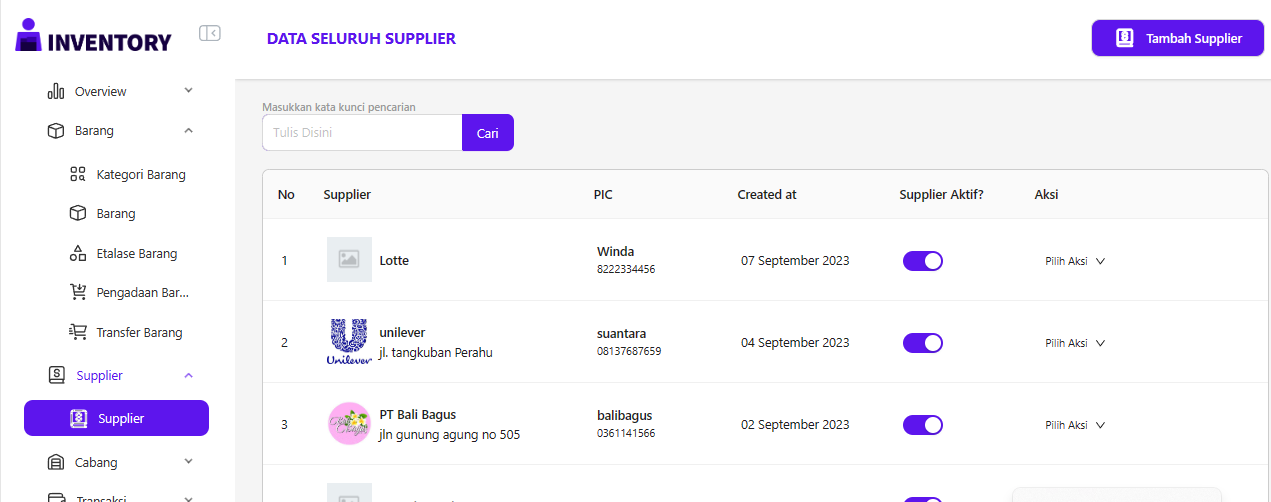Click the Kategori Barang grid icon

(78, 174)
